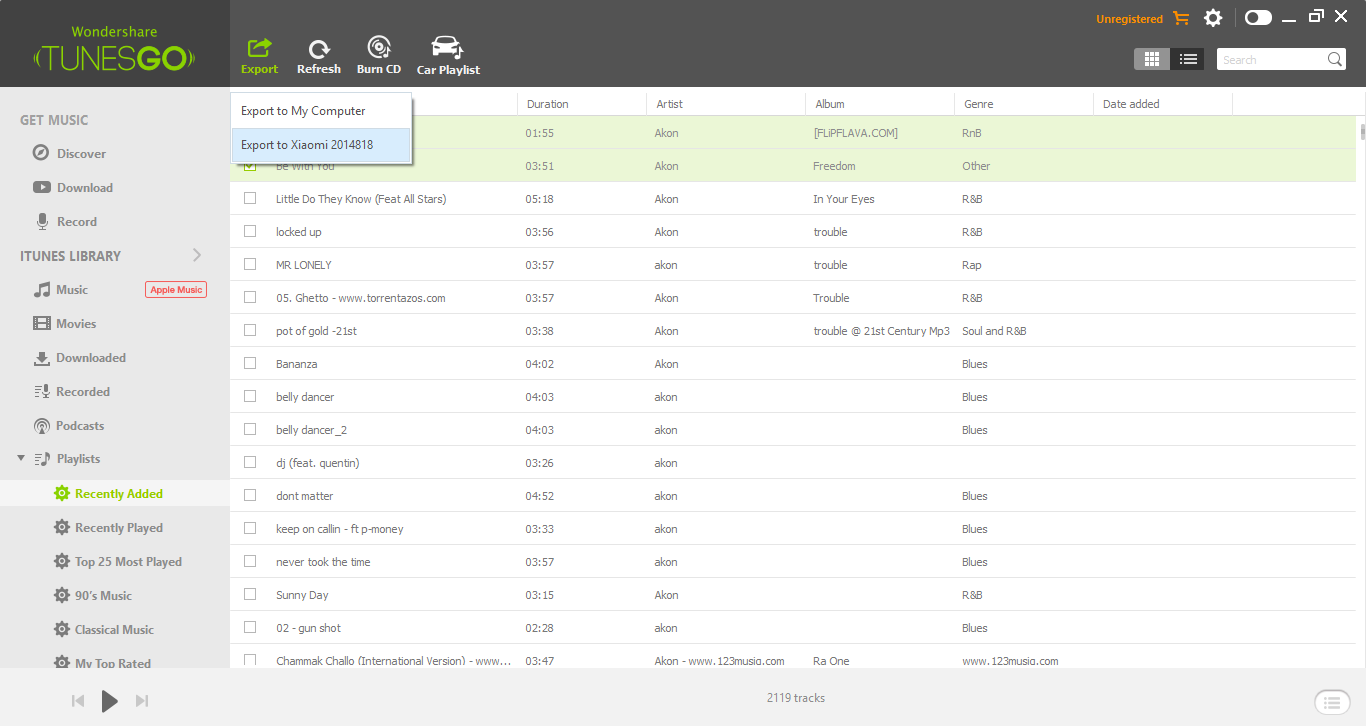Click the track list vertical scrollbar
1366x726 pixels.
click(1361, 133)
